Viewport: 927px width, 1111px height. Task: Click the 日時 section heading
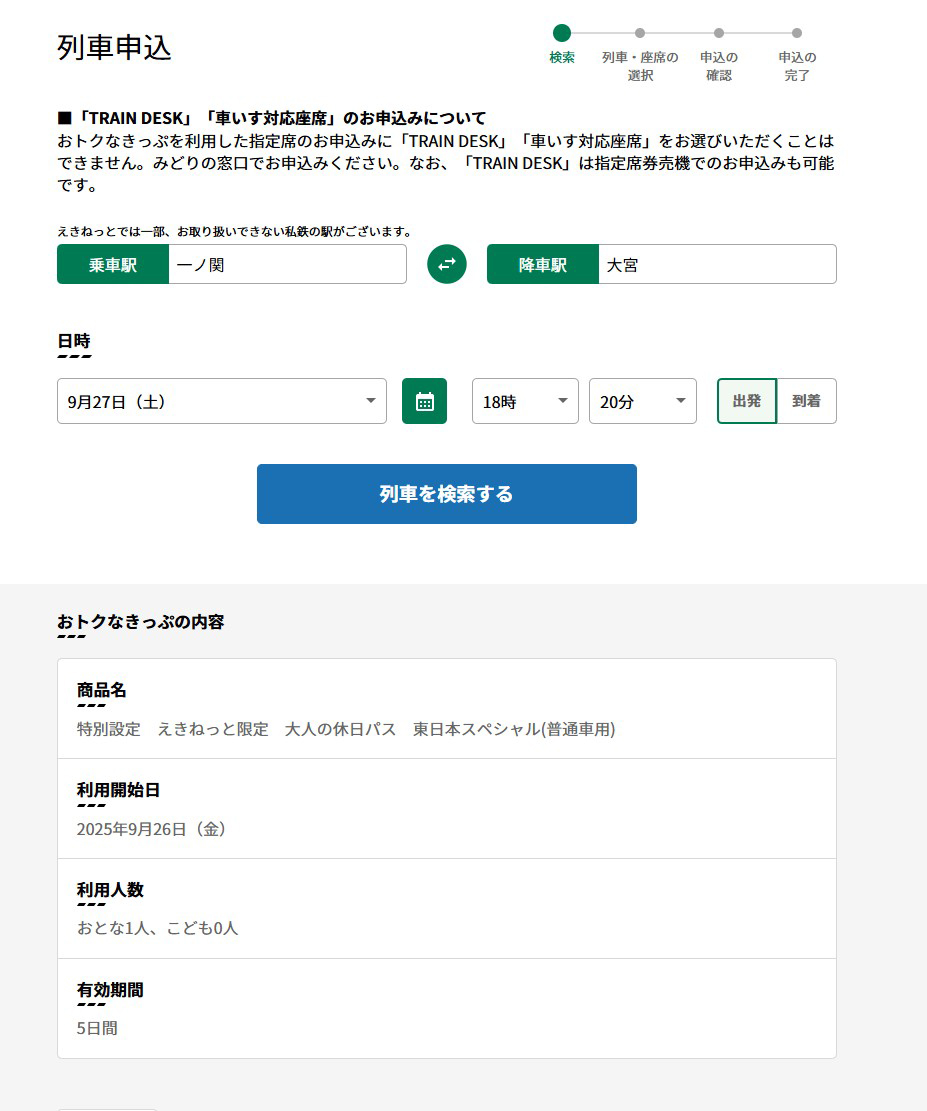coord(74,341)
